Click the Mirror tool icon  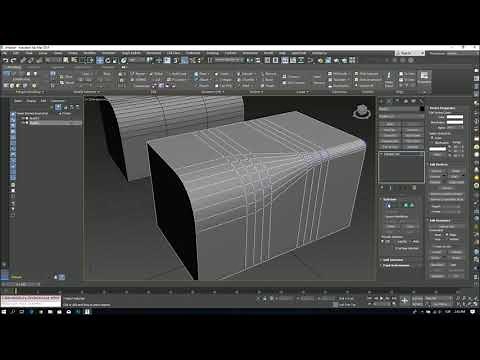(249, 60)
